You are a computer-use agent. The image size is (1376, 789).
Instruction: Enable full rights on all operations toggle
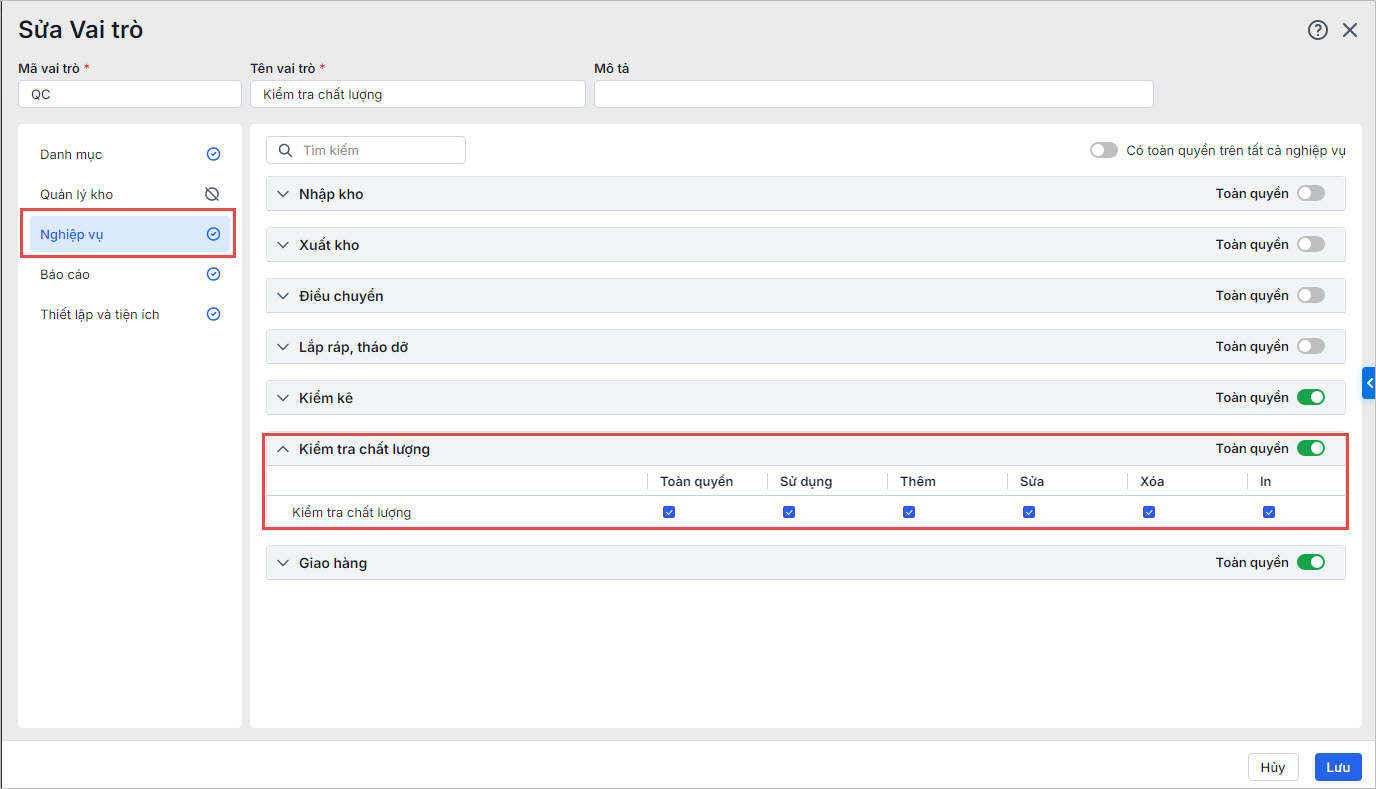(x=1104, y=150)
